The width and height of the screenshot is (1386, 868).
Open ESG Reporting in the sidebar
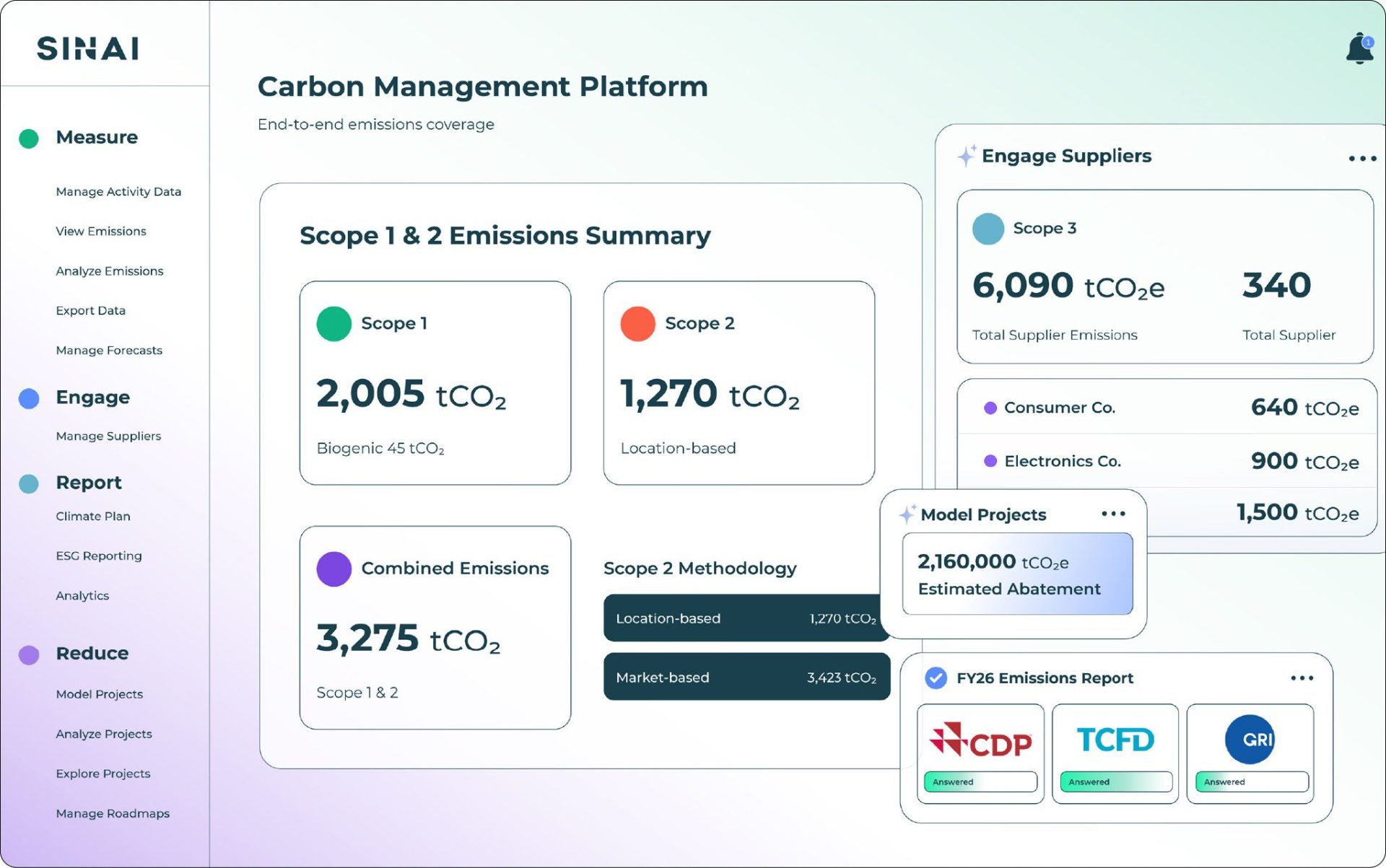click(x=99, y=556)
